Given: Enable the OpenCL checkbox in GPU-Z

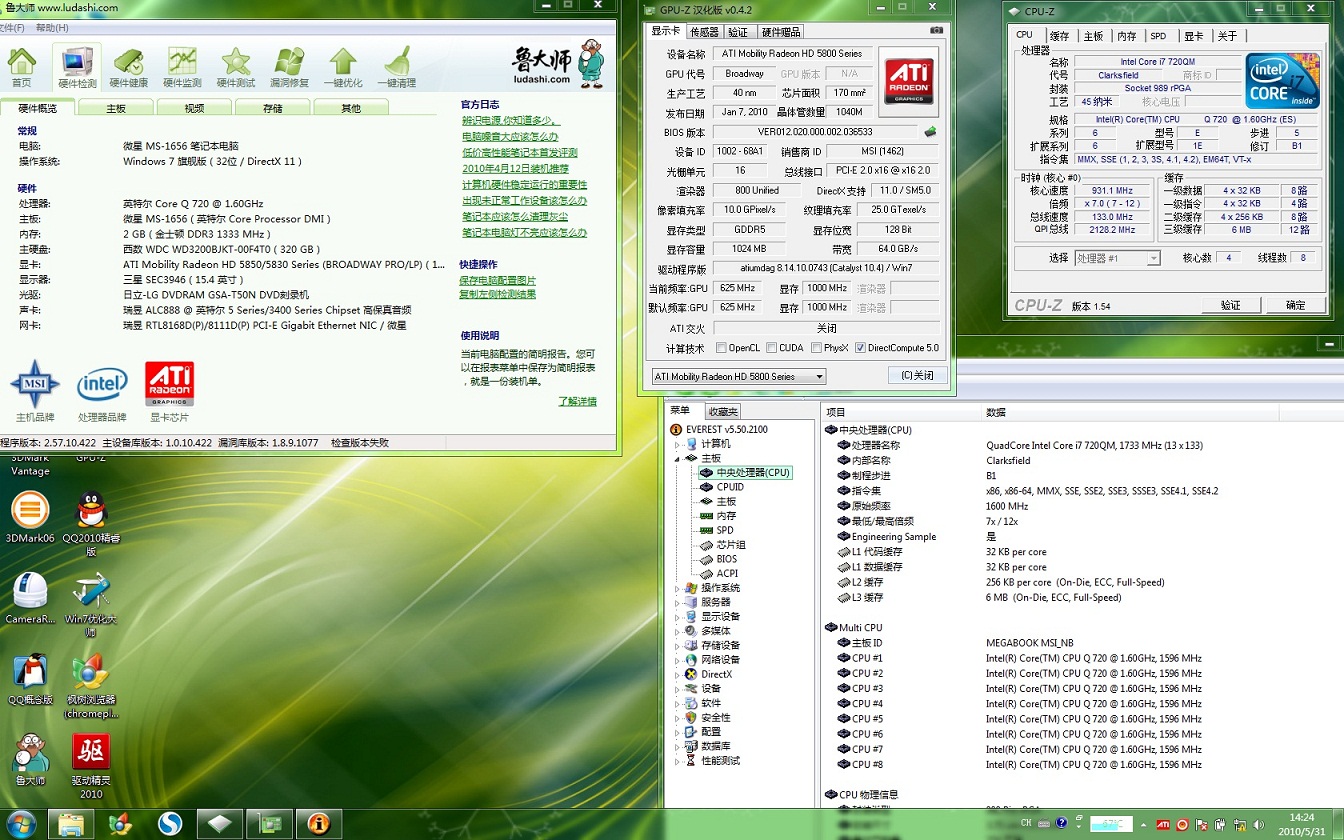Looking at the screenshot, I should tap(721, 348).
